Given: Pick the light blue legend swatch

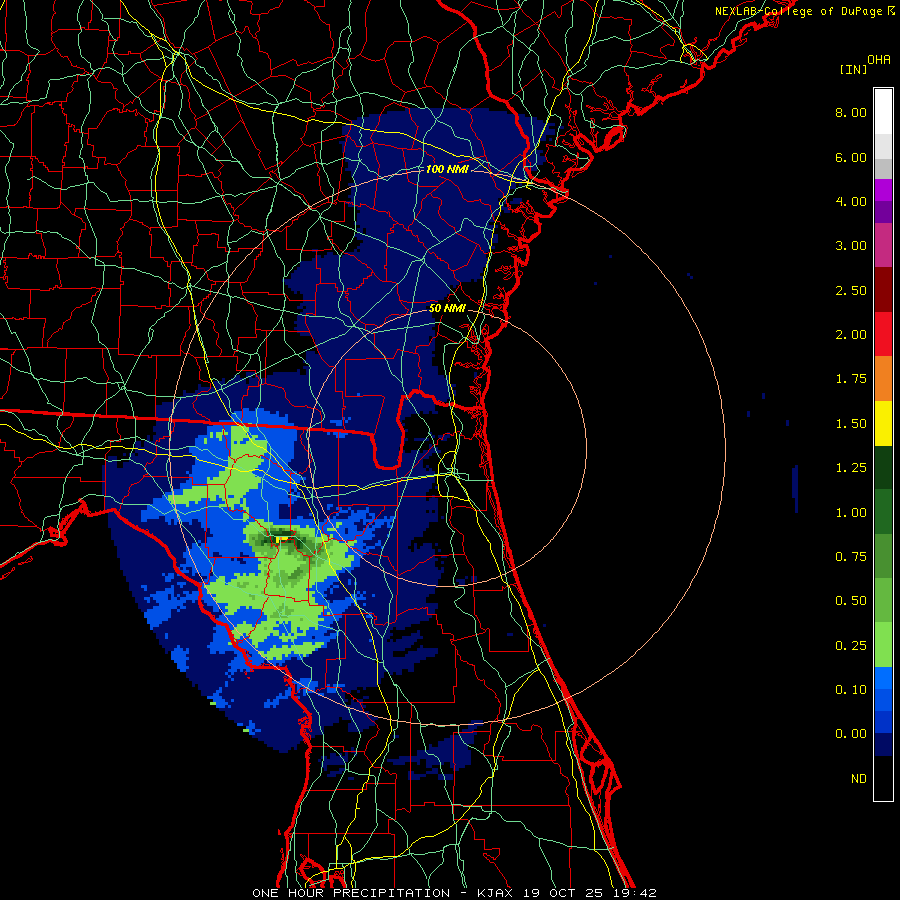Looking at the screenshot, I should 883,678.
